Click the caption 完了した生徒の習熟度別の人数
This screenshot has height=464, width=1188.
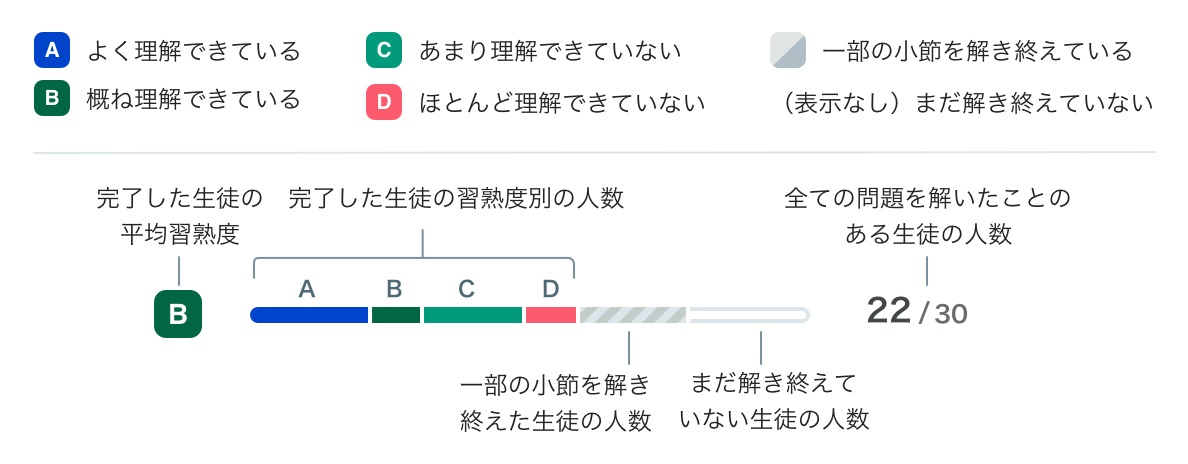[457, 199]
